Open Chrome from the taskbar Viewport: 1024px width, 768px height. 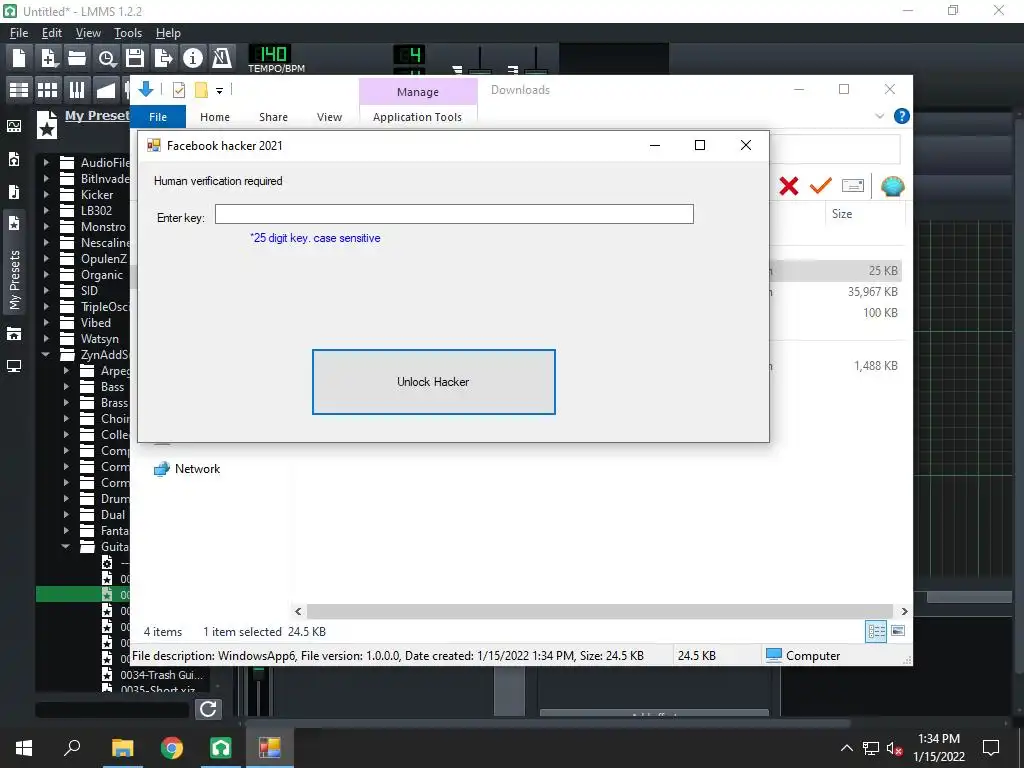pos(172,748)
